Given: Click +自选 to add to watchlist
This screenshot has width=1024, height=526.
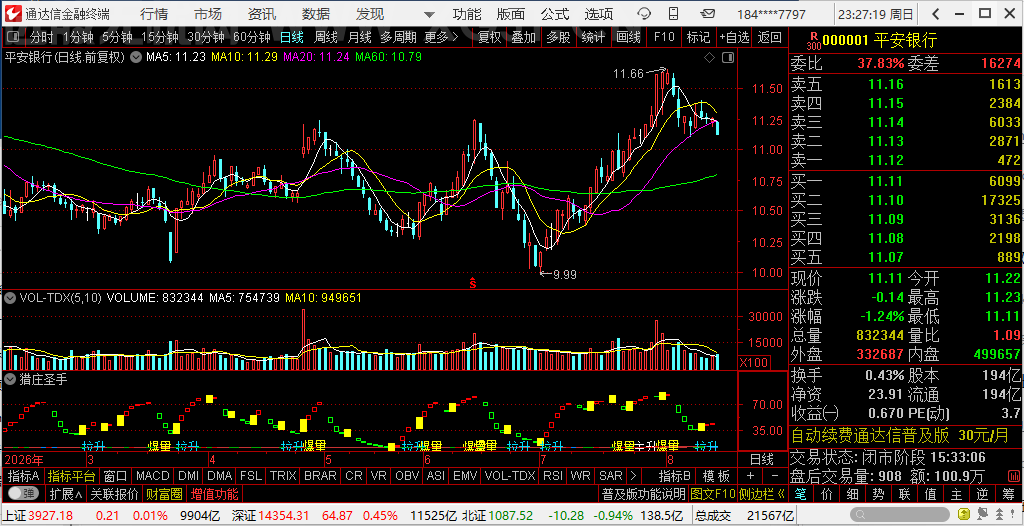Looking at the screenshot, I should pos(735,37).
